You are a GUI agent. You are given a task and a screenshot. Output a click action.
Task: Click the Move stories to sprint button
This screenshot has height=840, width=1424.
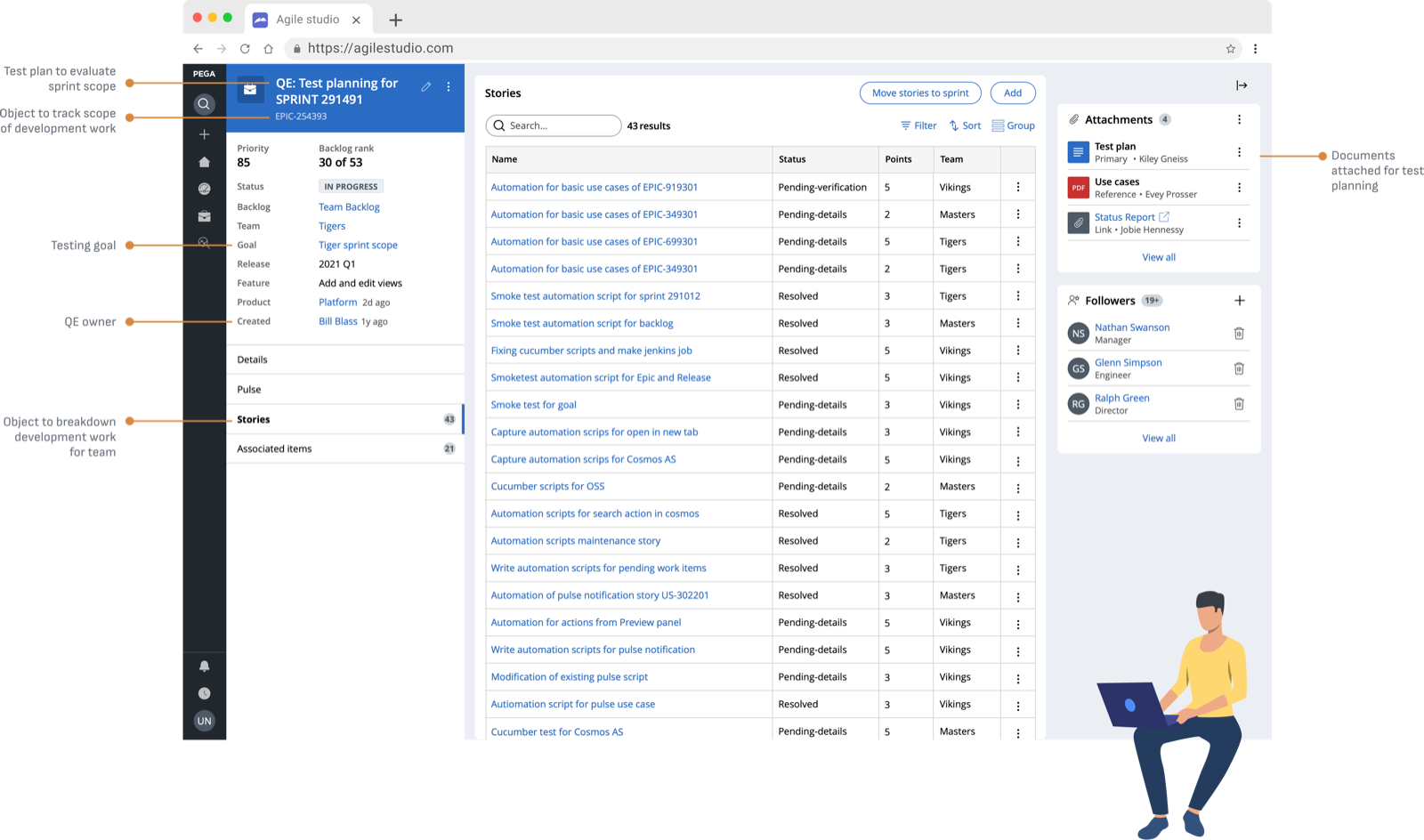[920, 93]
